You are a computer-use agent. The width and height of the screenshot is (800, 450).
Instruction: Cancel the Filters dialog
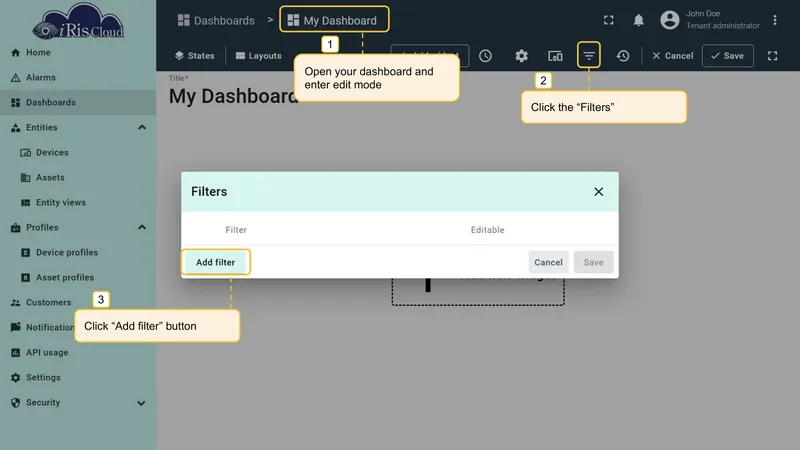[548, 262]
